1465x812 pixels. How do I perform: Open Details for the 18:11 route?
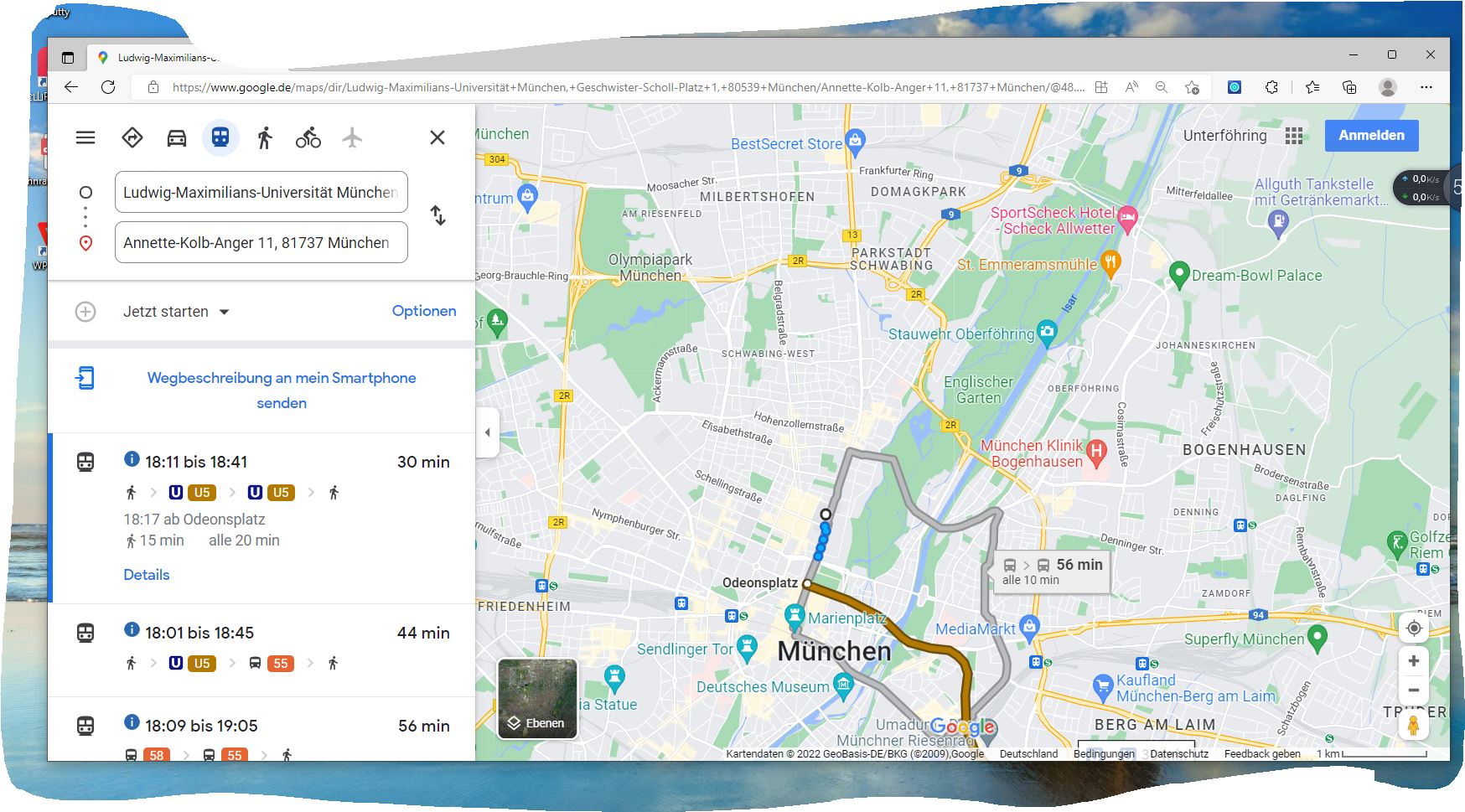pyautogui.click(x=147, y=575)
